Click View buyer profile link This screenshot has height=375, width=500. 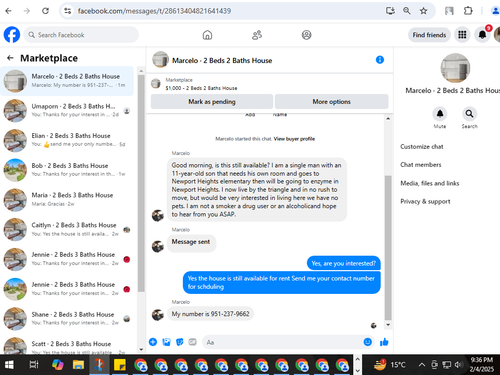point(294,139)
